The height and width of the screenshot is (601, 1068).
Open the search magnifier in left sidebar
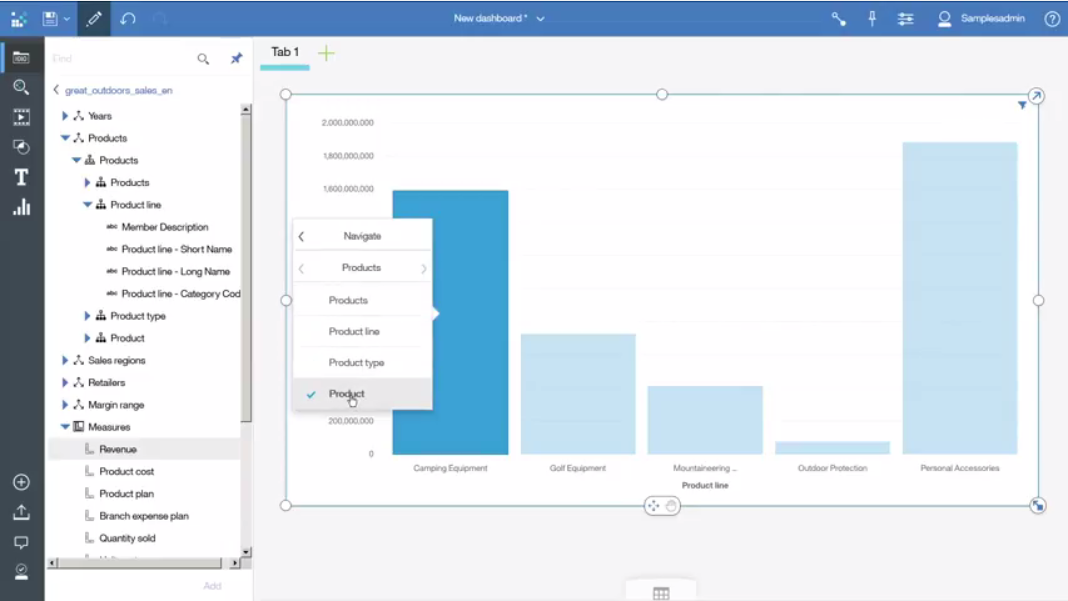(21, 87)
